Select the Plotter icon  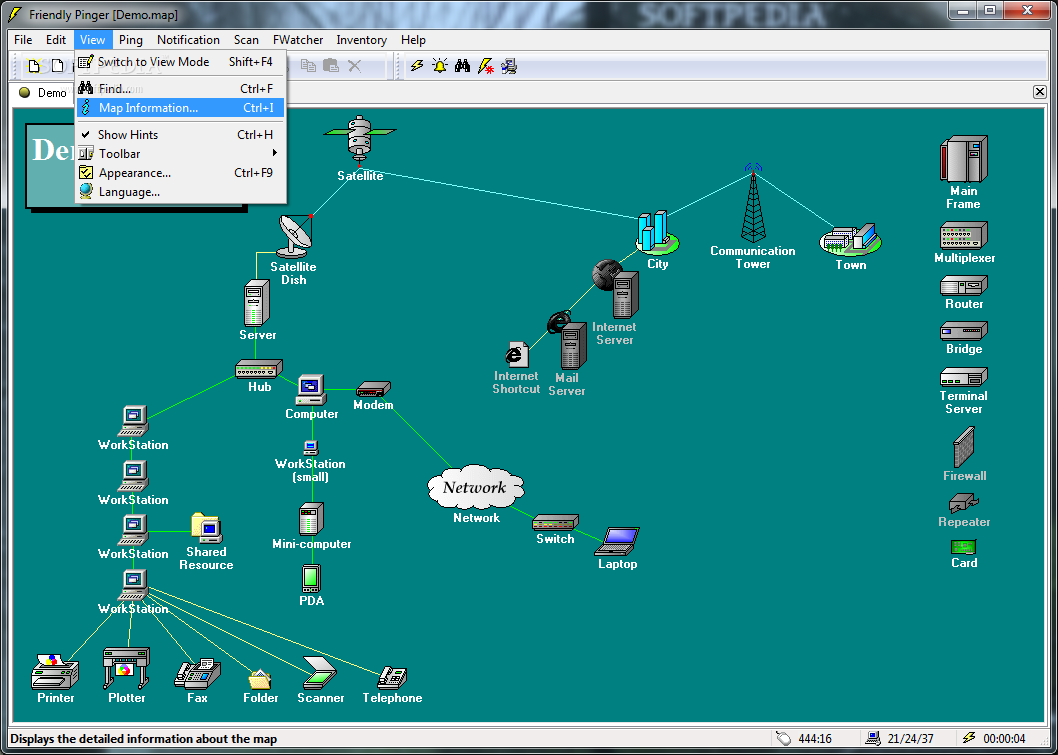tap(126, 669)
